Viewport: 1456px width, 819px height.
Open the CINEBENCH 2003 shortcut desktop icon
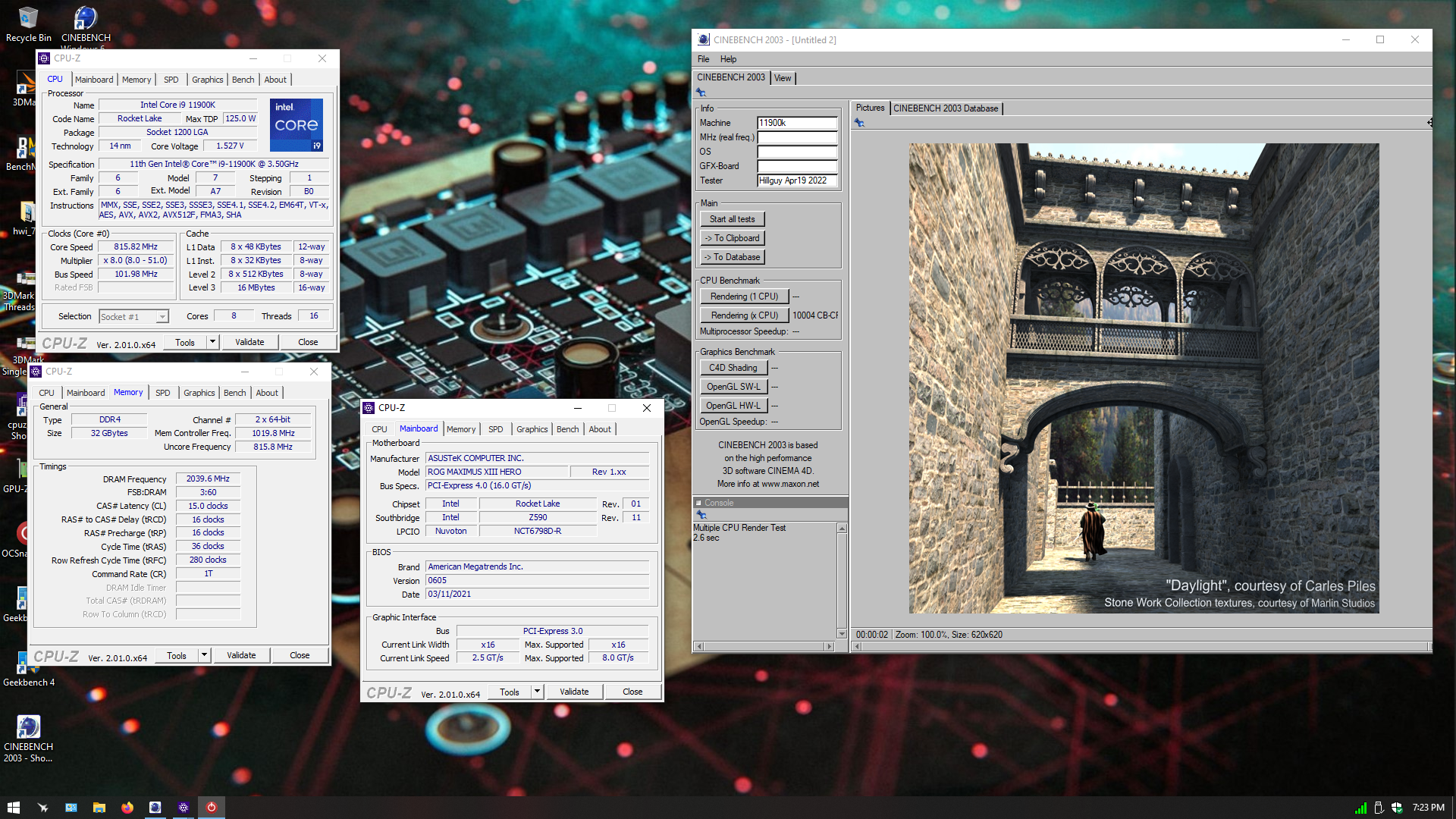[x=28, y=738]
